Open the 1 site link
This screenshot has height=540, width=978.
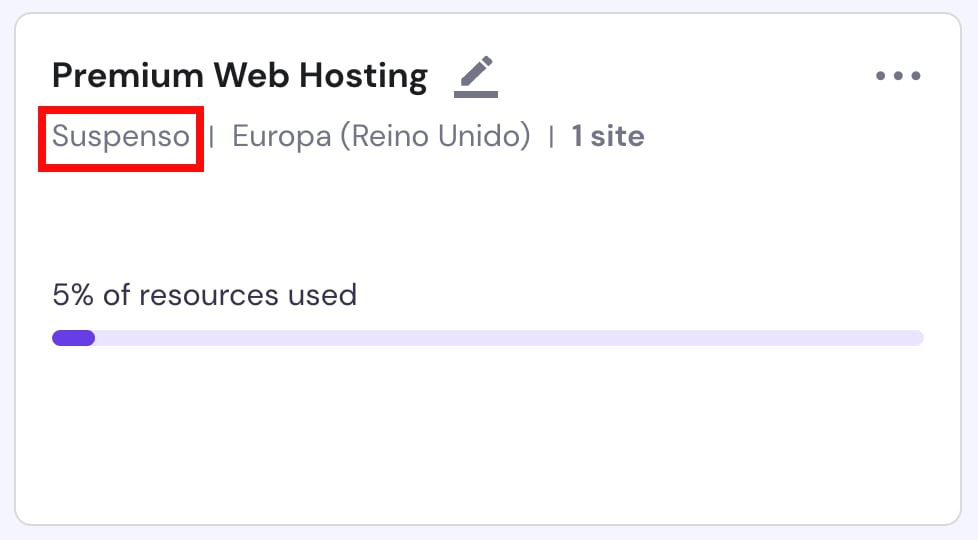[607, 136]
